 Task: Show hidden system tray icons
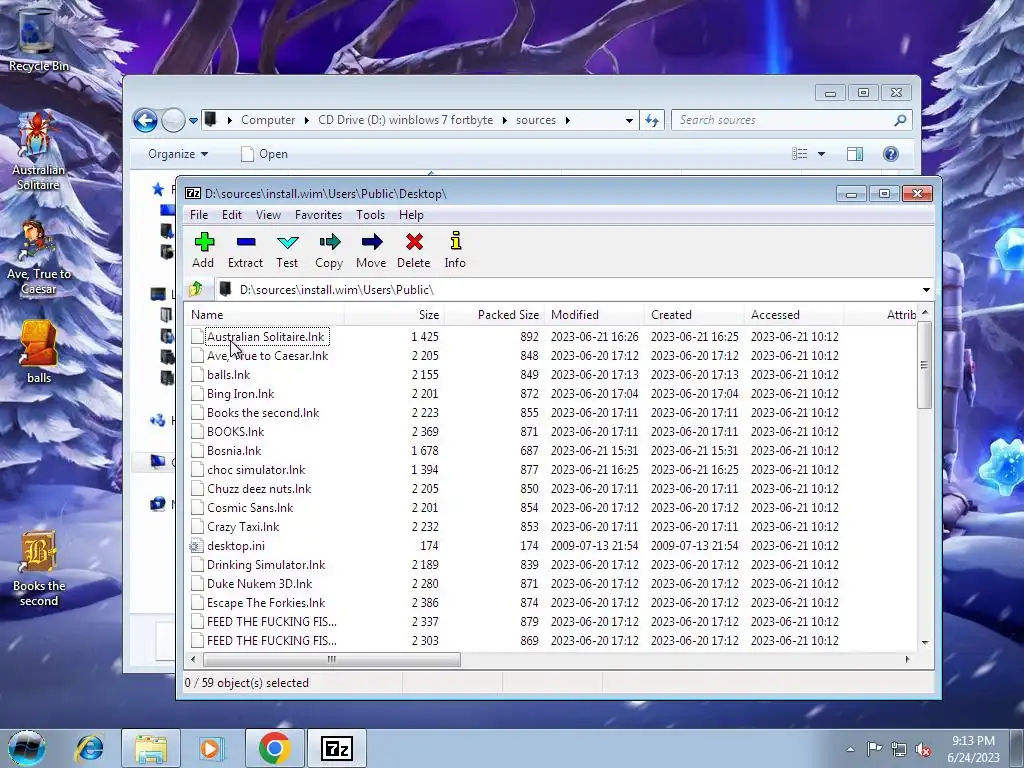(850, 749)
